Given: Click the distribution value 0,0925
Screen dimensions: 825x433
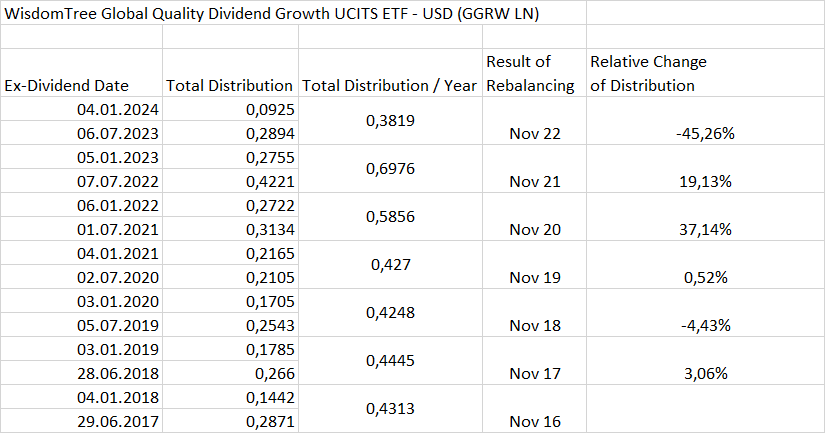Looking at the screenshot, I should [269, 109].
